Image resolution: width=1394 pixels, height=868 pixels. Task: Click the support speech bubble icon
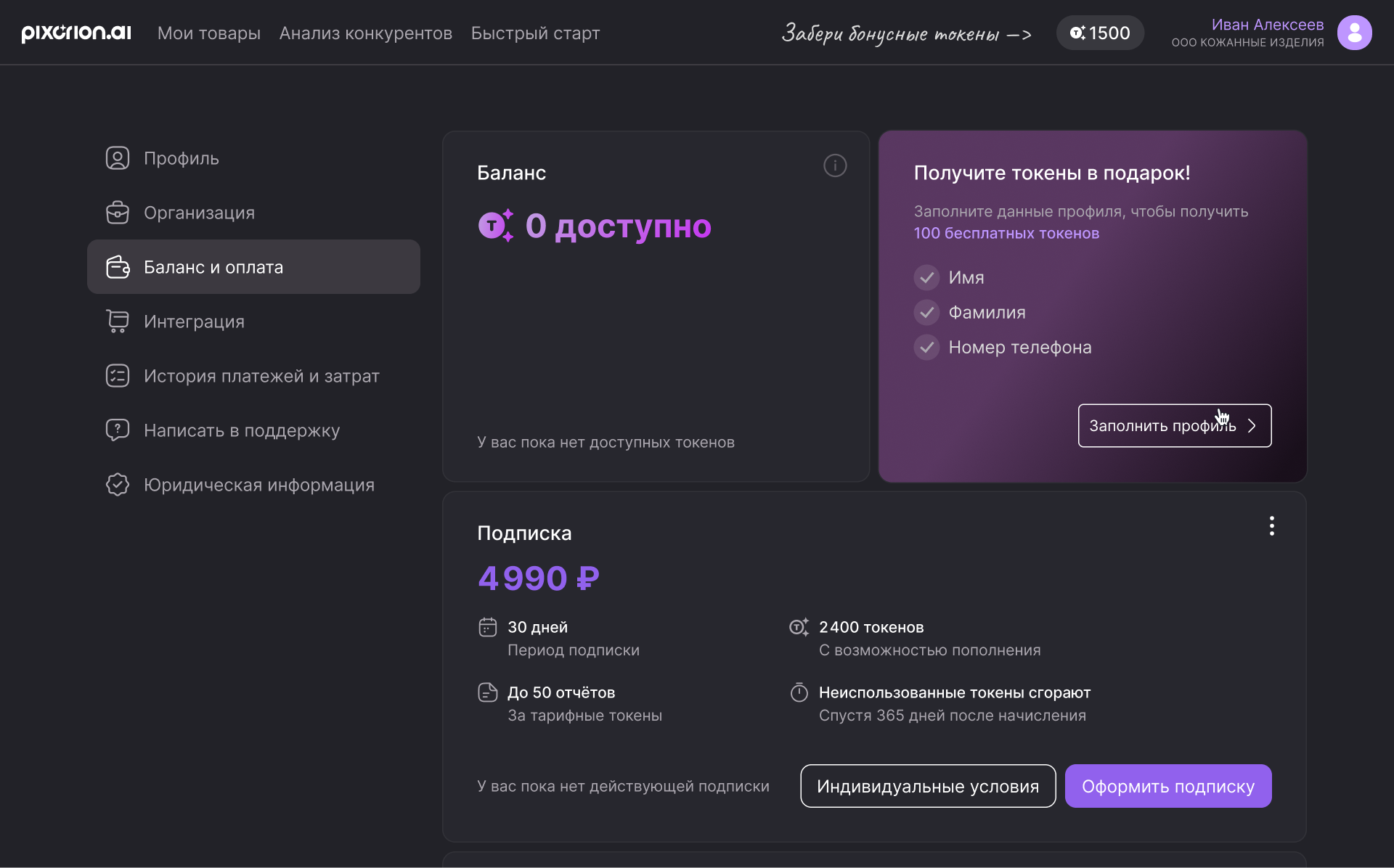click(118, 430)
